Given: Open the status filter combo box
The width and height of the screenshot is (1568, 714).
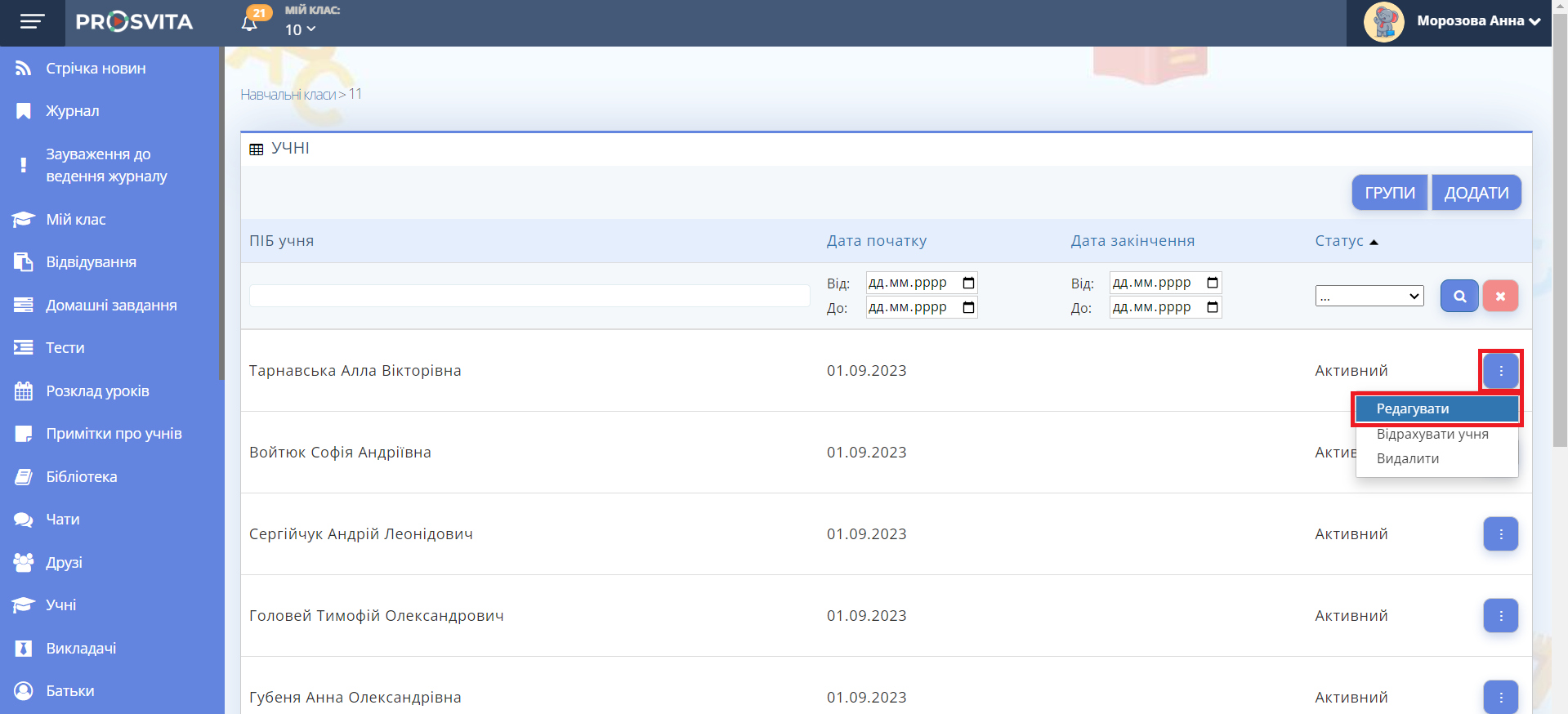Looking at the screenshot, I should coord(1369,296).
